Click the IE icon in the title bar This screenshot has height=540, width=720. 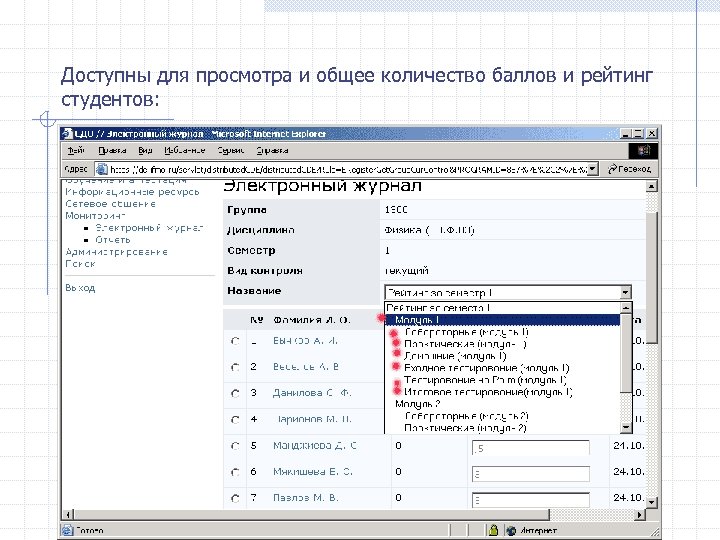pyautogui.click(x=68, y=134)
